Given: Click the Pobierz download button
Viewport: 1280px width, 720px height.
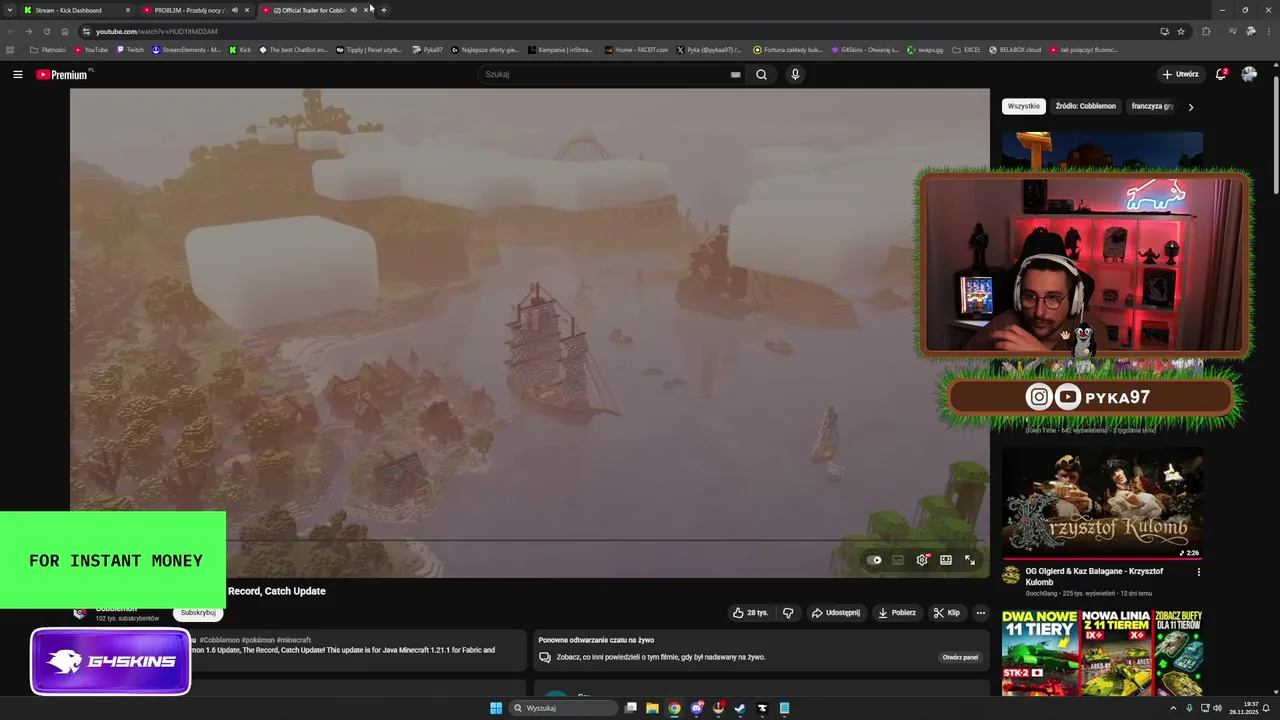Looking at the screenshot, I should point(896,613).
